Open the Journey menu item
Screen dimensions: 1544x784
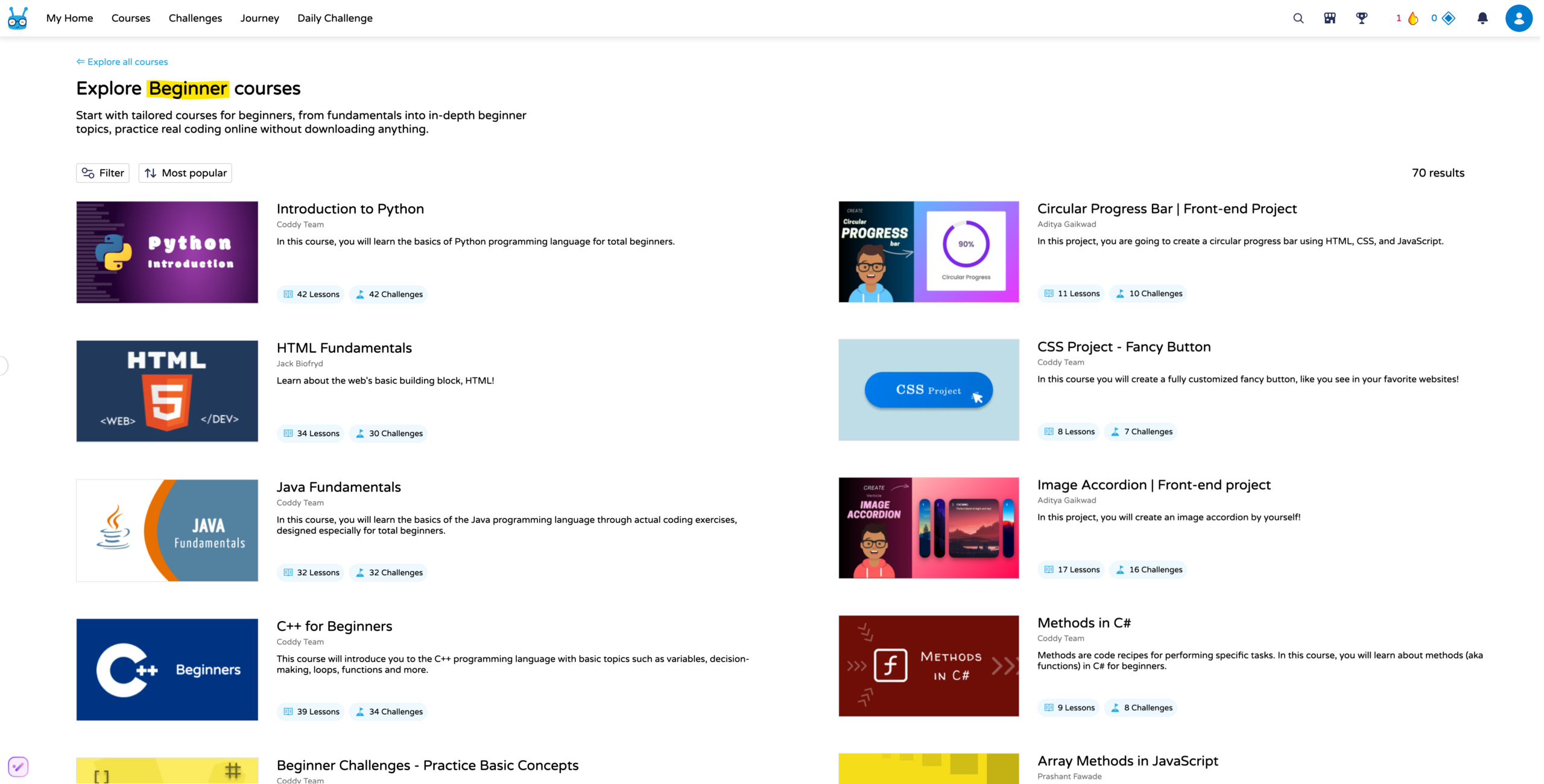coord(259,18)
